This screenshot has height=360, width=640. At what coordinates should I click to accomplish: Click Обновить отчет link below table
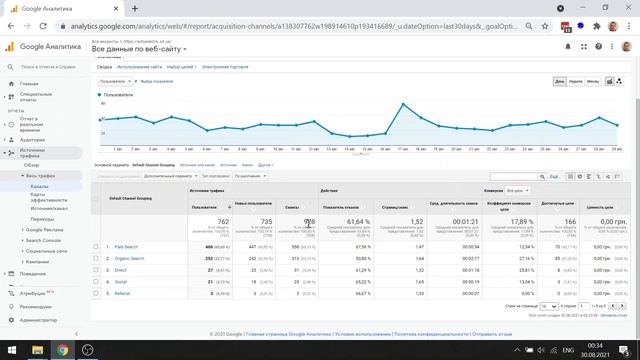click(x=614, y=316)
